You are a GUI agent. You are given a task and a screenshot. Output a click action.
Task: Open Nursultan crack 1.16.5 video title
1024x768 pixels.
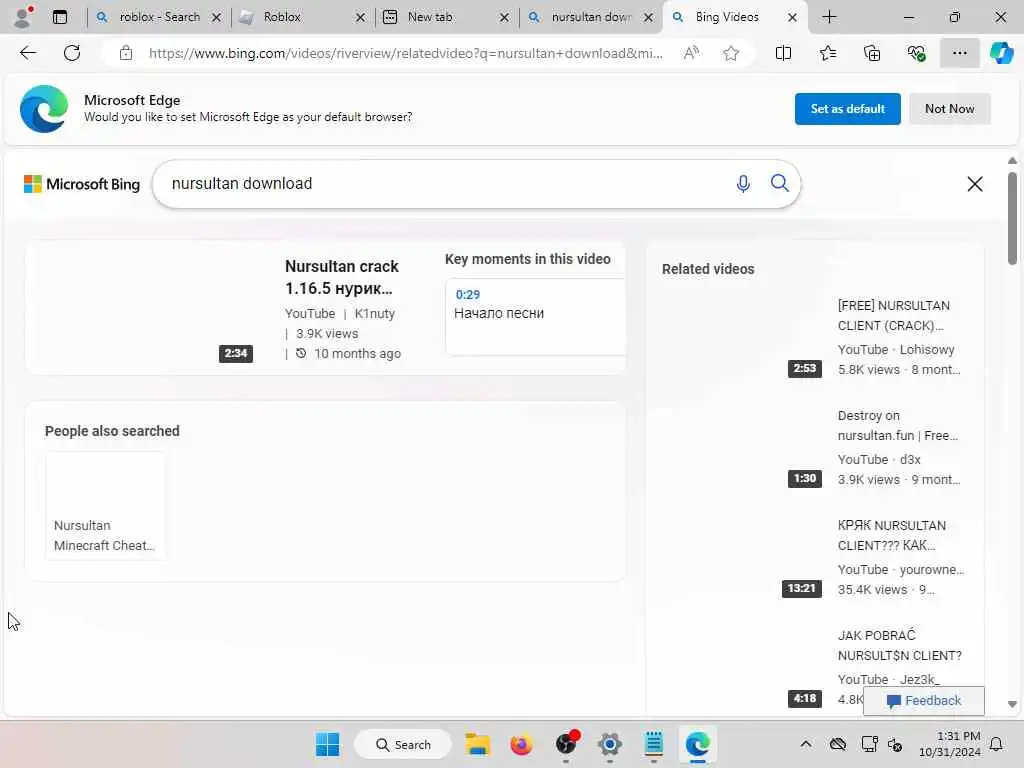pos(342,277)
